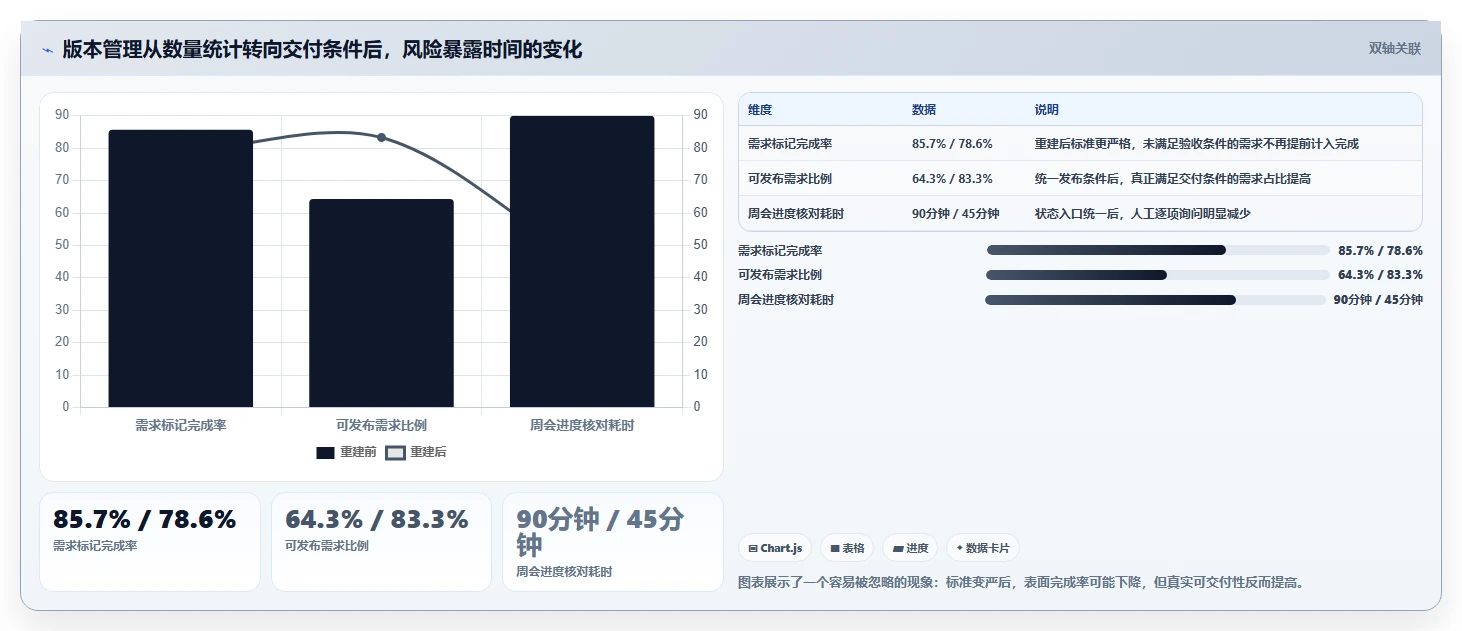The image size is (1462, 631).
Task: Click the 64.3% / 83.3% data card
Action: 381,542
